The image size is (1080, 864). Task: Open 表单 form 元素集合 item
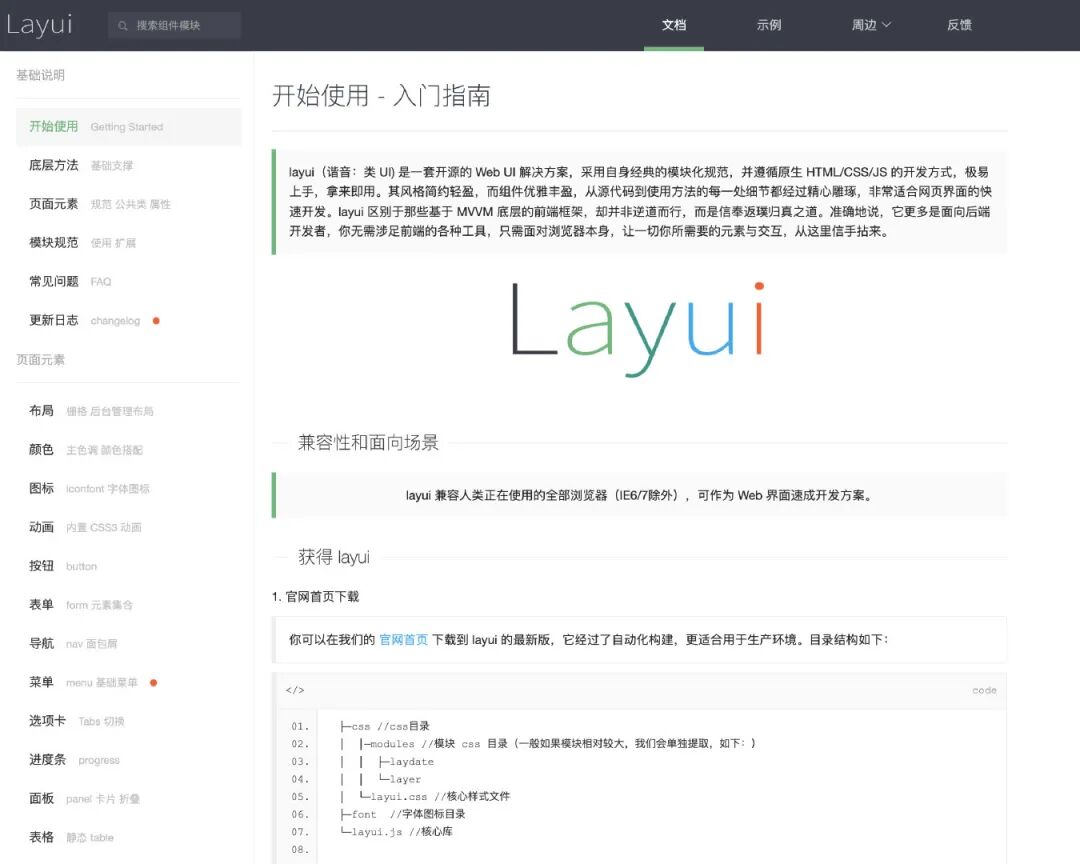click(x=128, y=604)
